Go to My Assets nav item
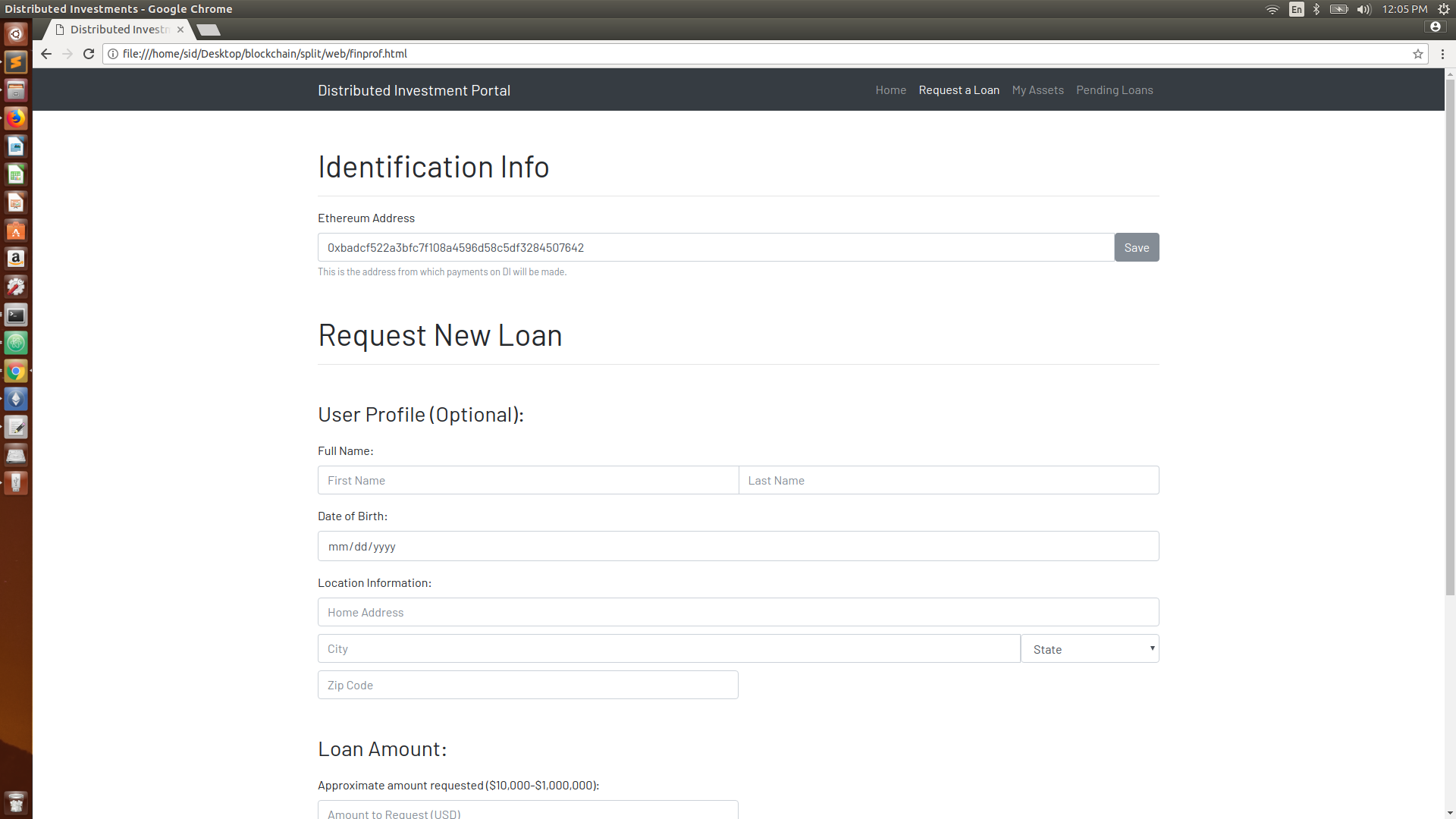The height and width of the screenshot is (819, 1456). [1037, 90]
